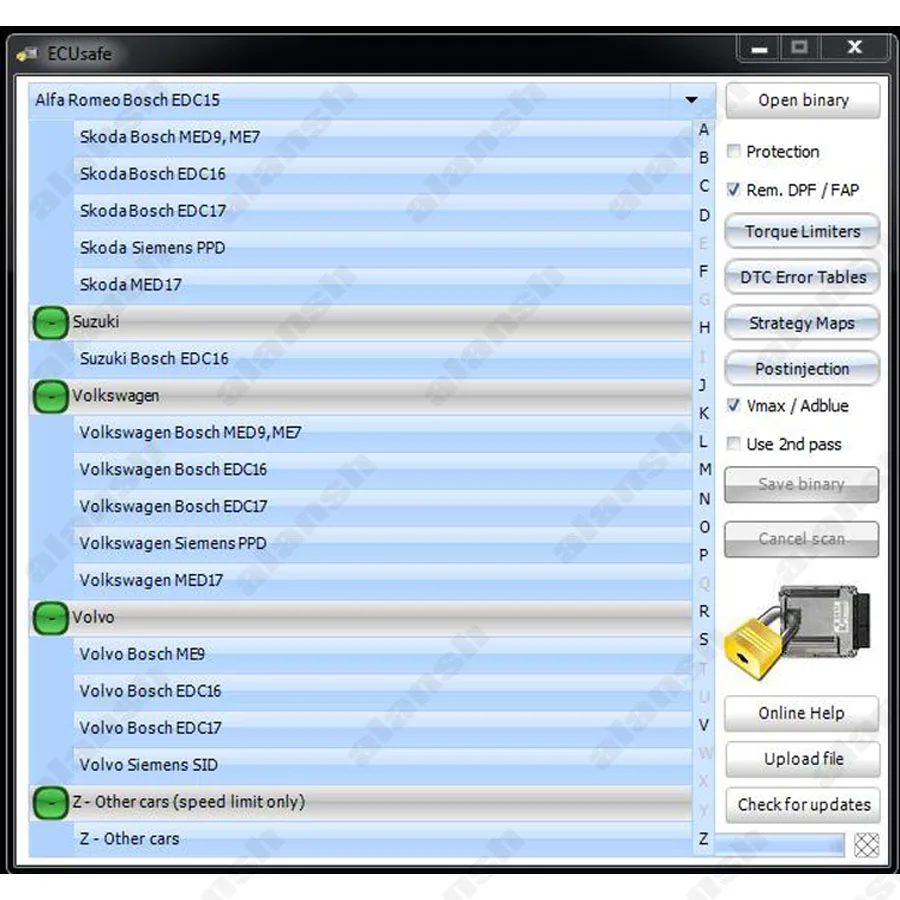
Task: Jump to letter D in index
Action: coord(704,215)
